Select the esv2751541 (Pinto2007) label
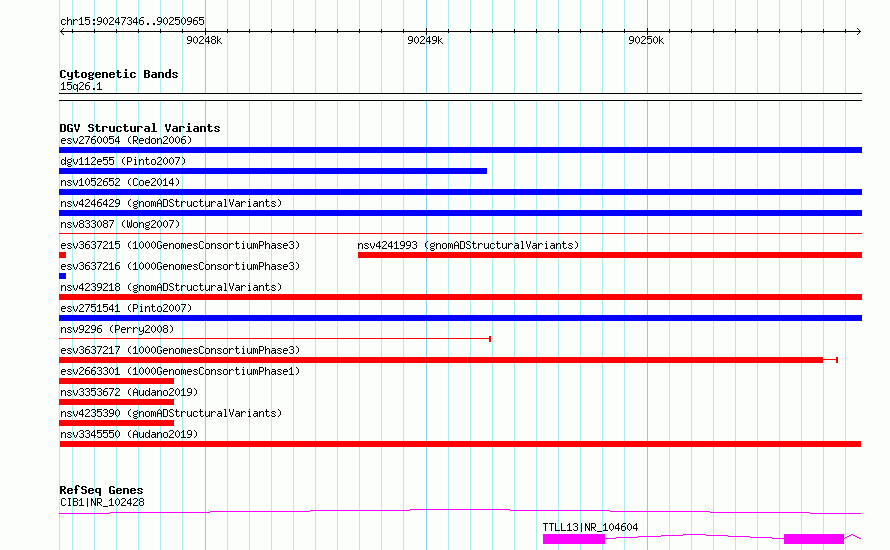This screenshot has height=550, width=890. (x=126, y=308)
